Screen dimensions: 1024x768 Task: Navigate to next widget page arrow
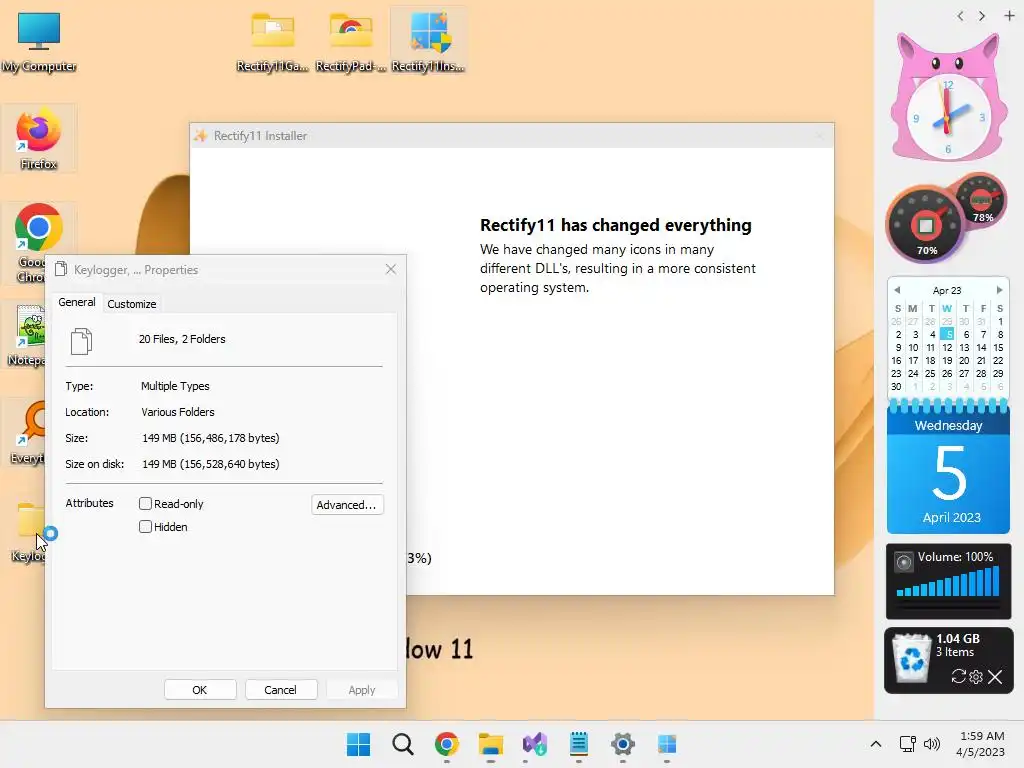coord(982,16)
